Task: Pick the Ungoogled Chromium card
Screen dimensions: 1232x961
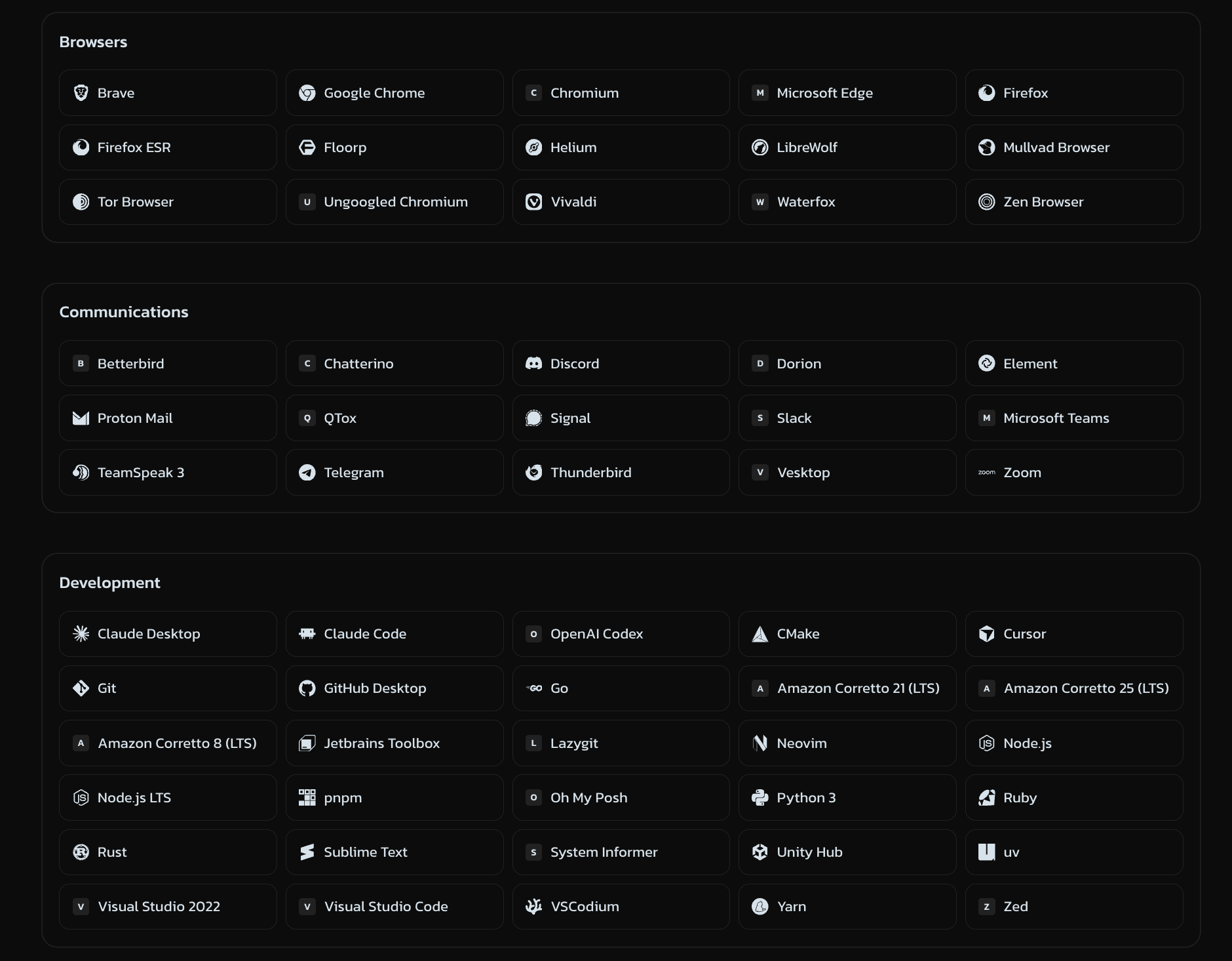Action: tap(395, 202)
